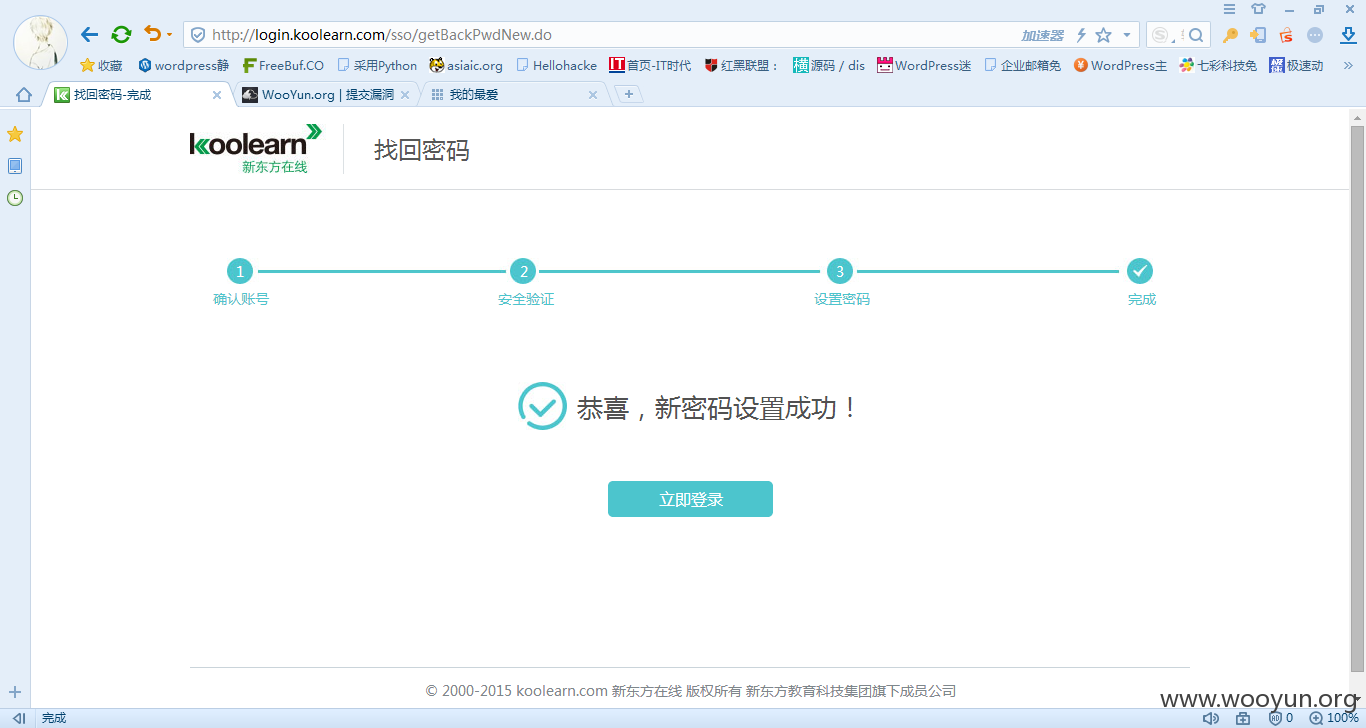Click the send-to-phone icon
The height and width of the screenshot is (728, 1366).
pyautogui.click(x=1258, y=35)
